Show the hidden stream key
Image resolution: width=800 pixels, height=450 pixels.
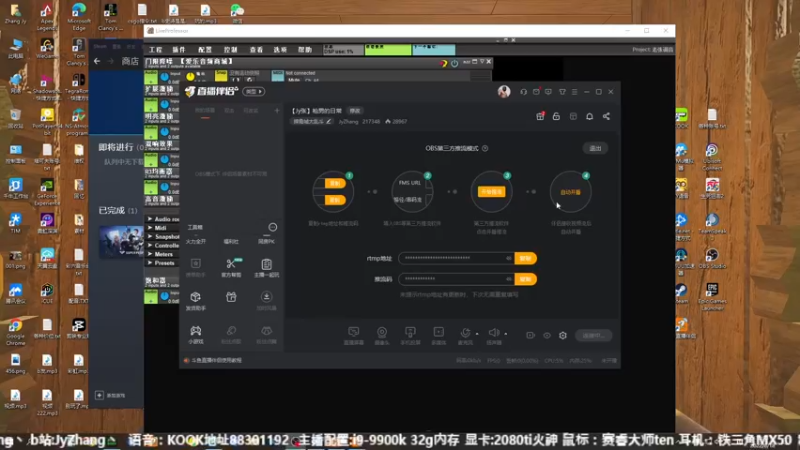click(x=509, y=279)
